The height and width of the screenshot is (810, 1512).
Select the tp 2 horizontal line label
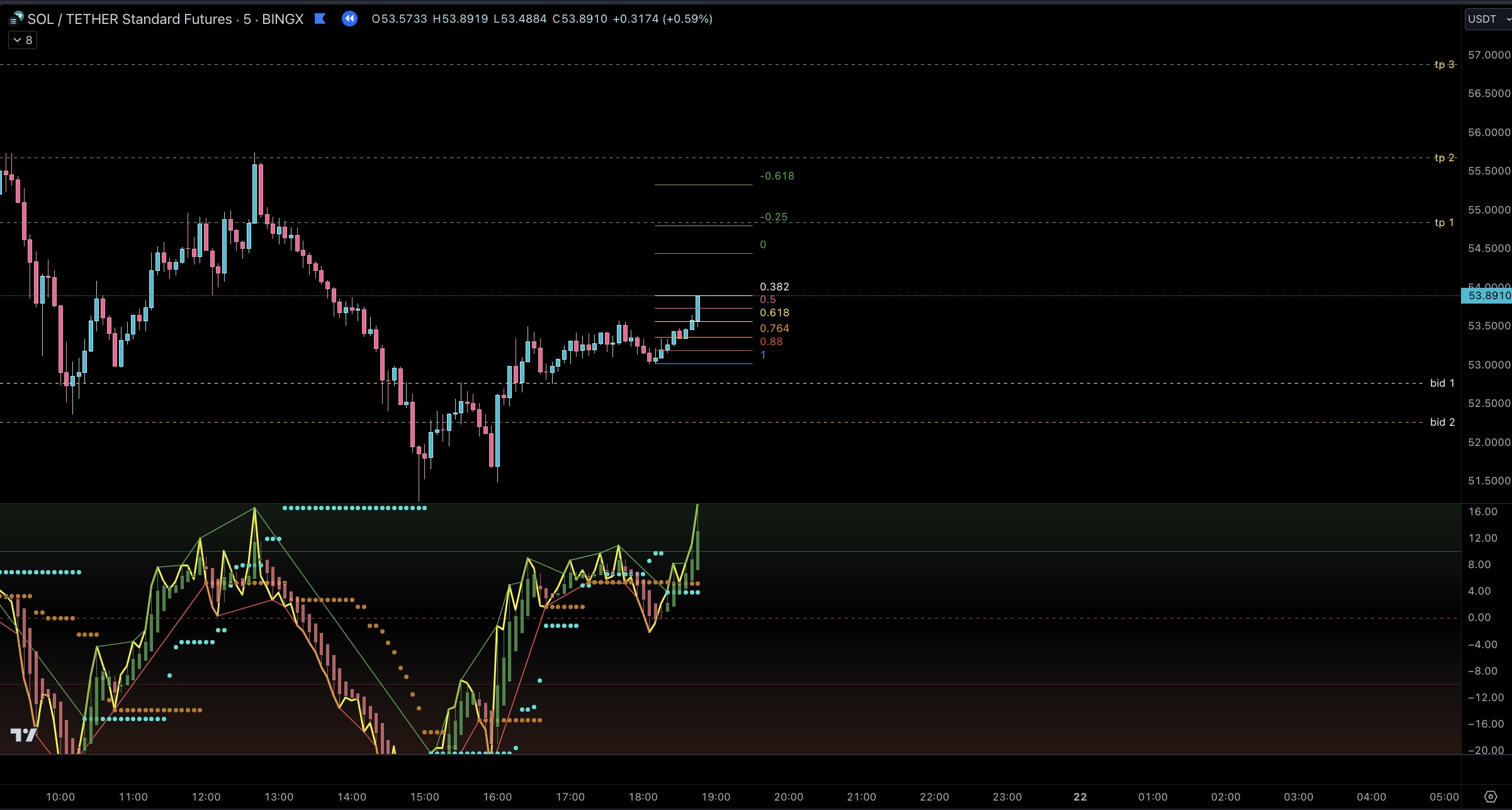coord(1444,157)
